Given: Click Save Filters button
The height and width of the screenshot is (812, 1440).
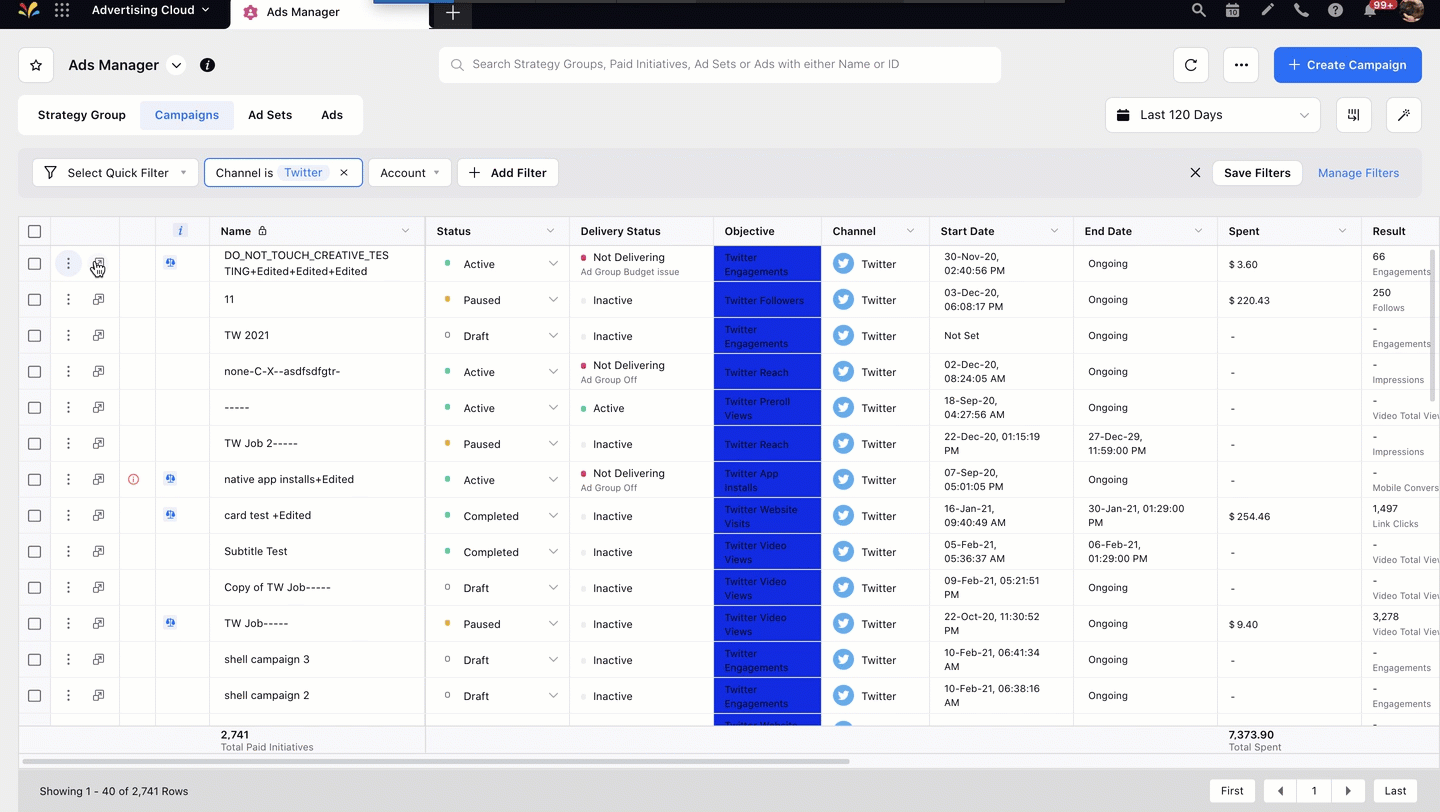Looking at the screenshot, I should tap(1257, 173).
